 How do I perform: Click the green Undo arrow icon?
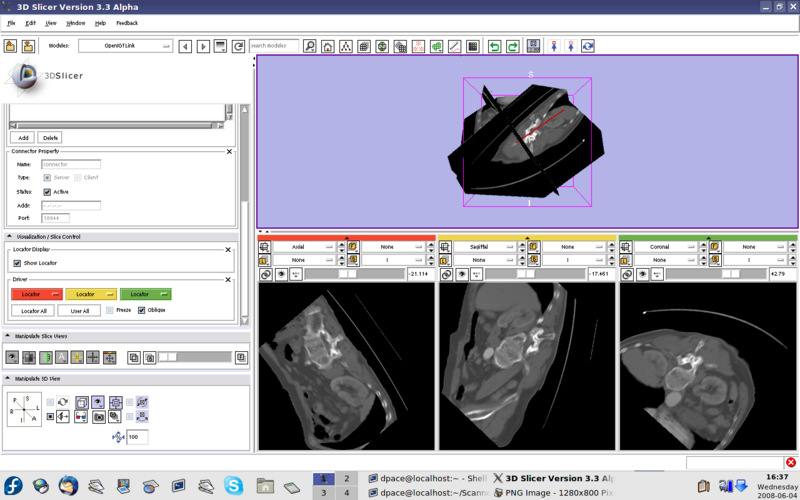point(494,46)
